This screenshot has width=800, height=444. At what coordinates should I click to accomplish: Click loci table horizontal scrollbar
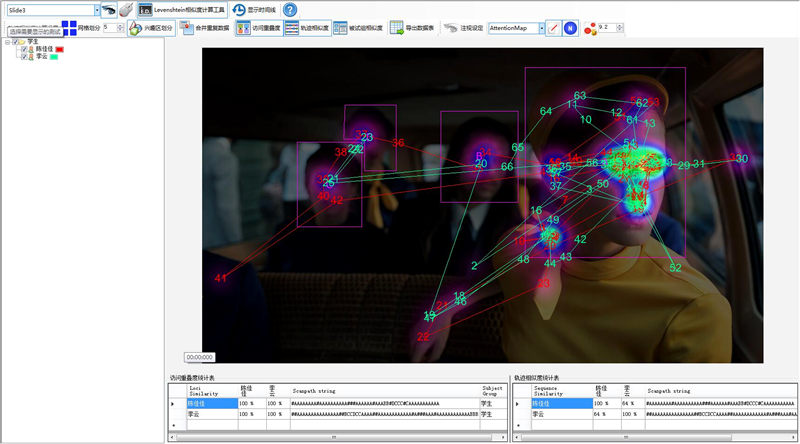334,437
